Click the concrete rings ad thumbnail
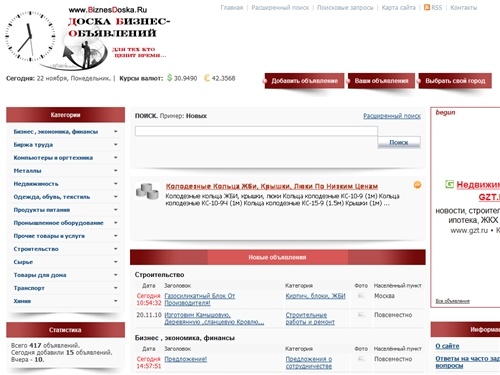The width and height of the screenshot is (500, 375). tap(147, 191)
